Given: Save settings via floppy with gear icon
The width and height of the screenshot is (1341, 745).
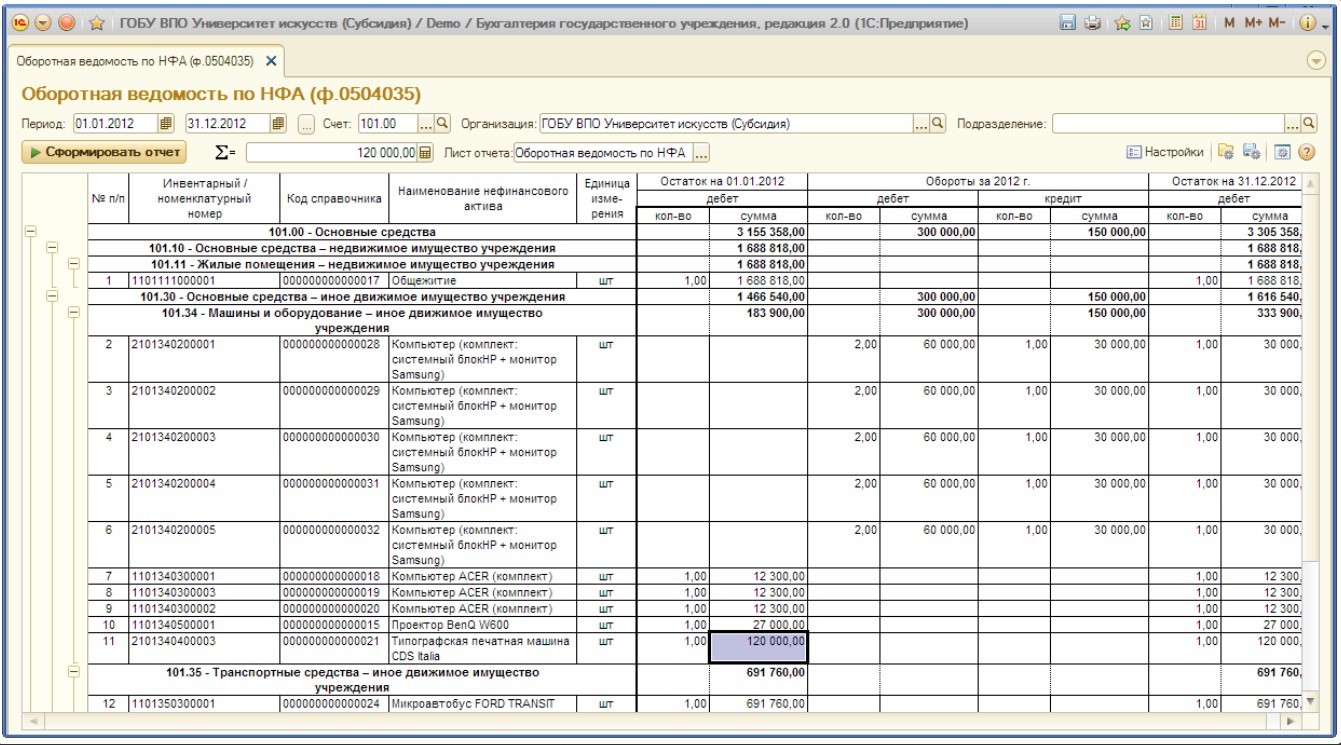Looking at the screenshot, I should (x=1250, y=153).
